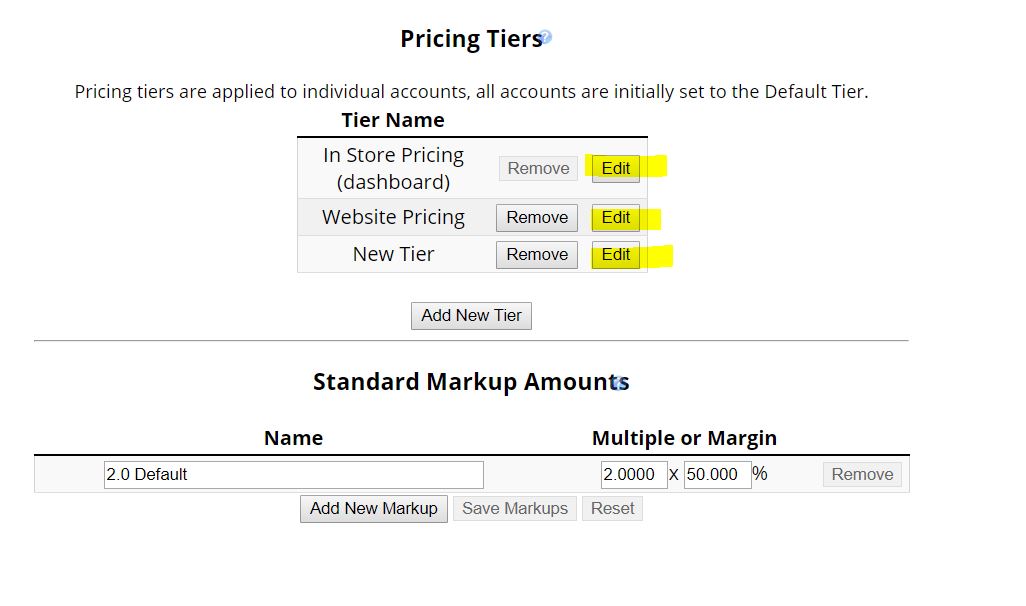Open the Pricing Tiers help icon

[546, 34]
